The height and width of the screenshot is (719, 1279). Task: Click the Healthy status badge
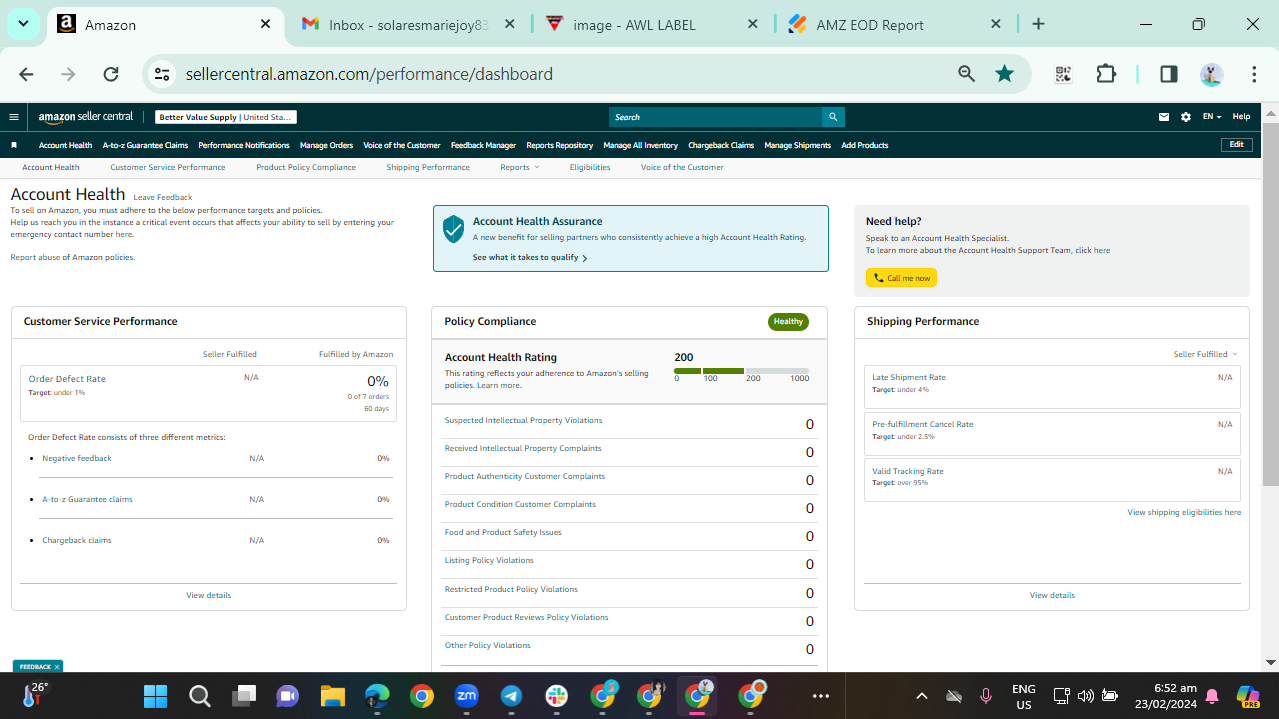pos(788,321)
